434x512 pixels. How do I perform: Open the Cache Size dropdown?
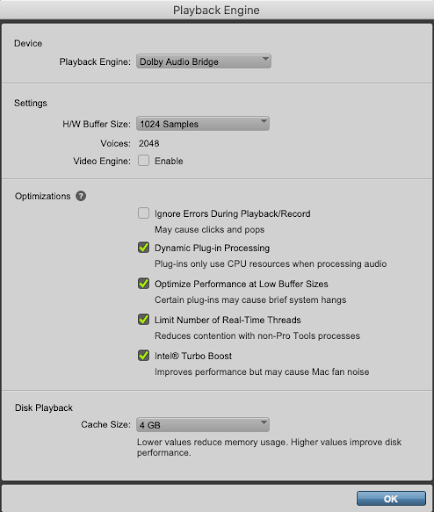point(203,425)
